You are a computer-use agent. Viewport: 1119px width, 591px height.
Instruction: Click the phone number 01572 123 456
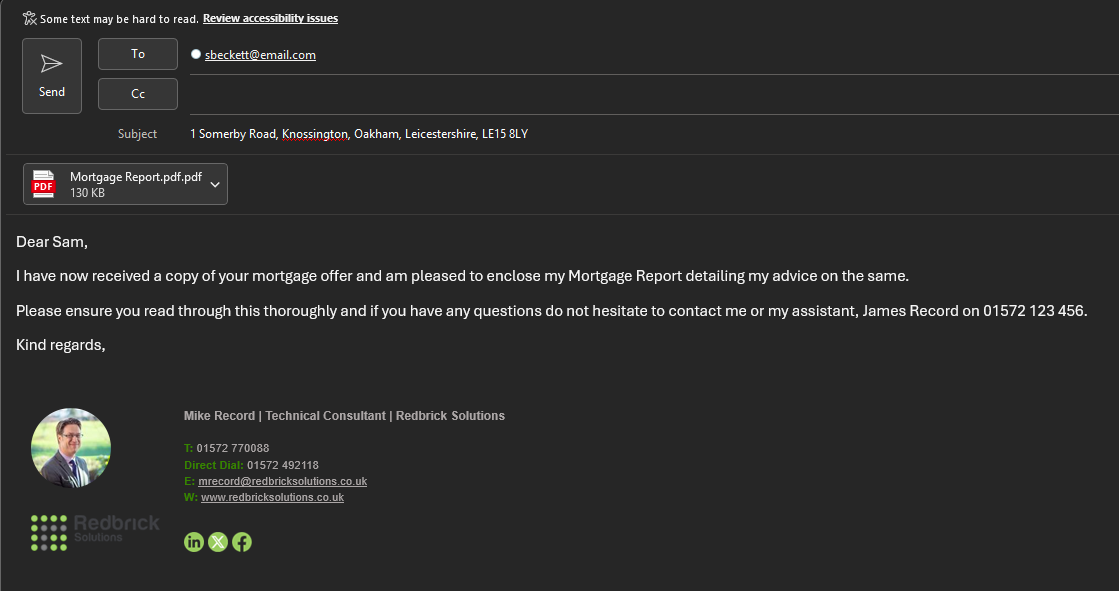click(1033, 311)
